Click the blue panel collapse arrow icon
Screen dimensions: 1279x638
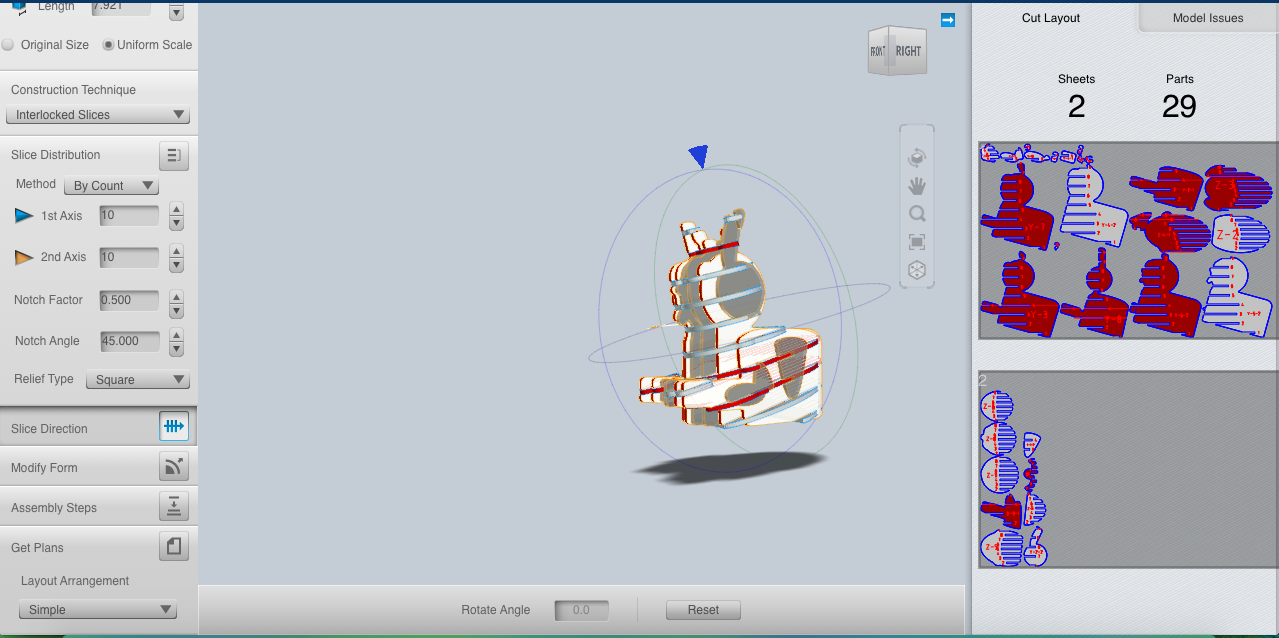coord(948,19)
